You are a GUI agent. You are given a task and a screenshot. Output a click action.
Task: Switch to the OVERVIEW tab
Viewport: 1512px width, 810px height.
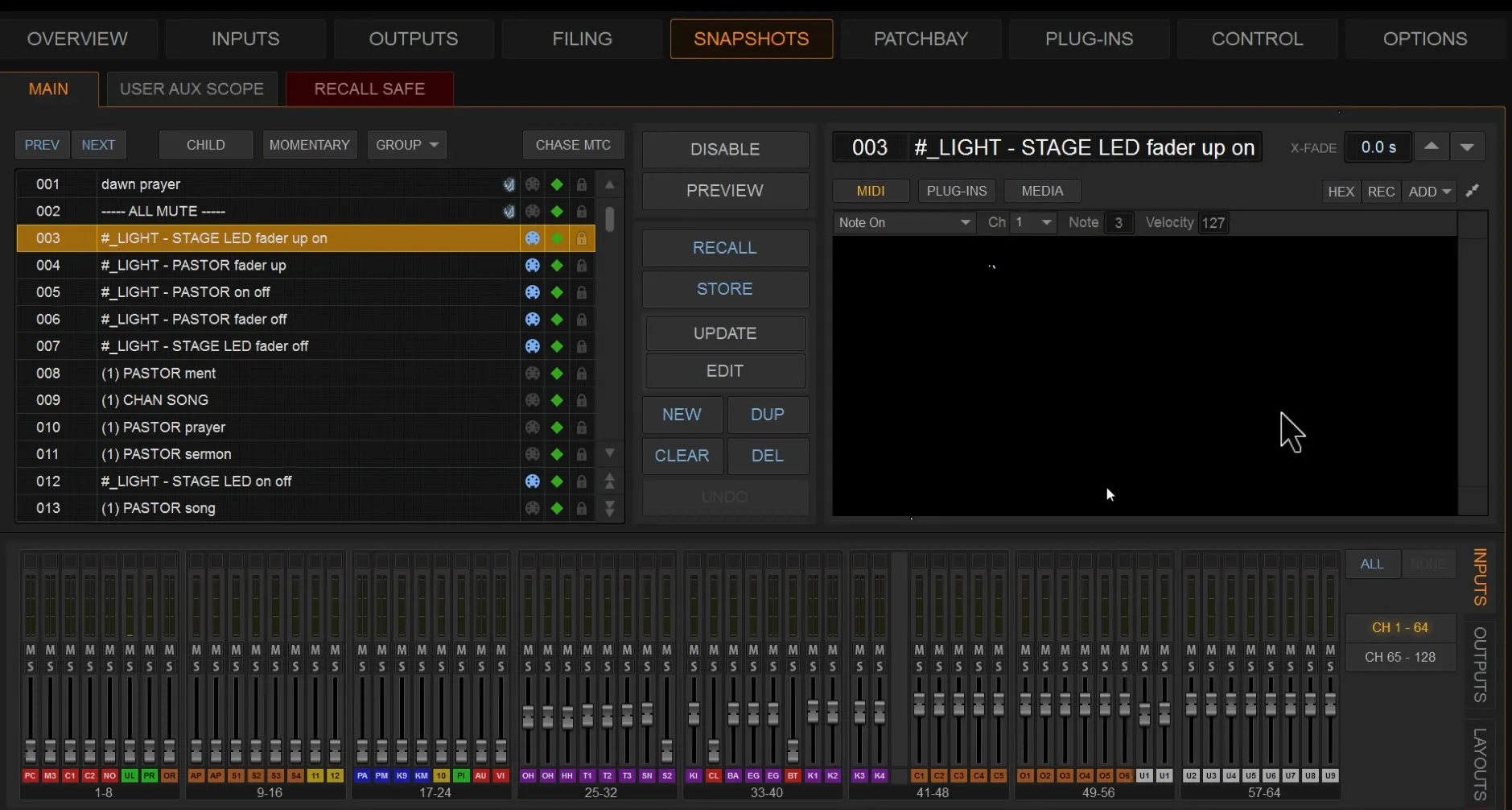coord(77,39)
